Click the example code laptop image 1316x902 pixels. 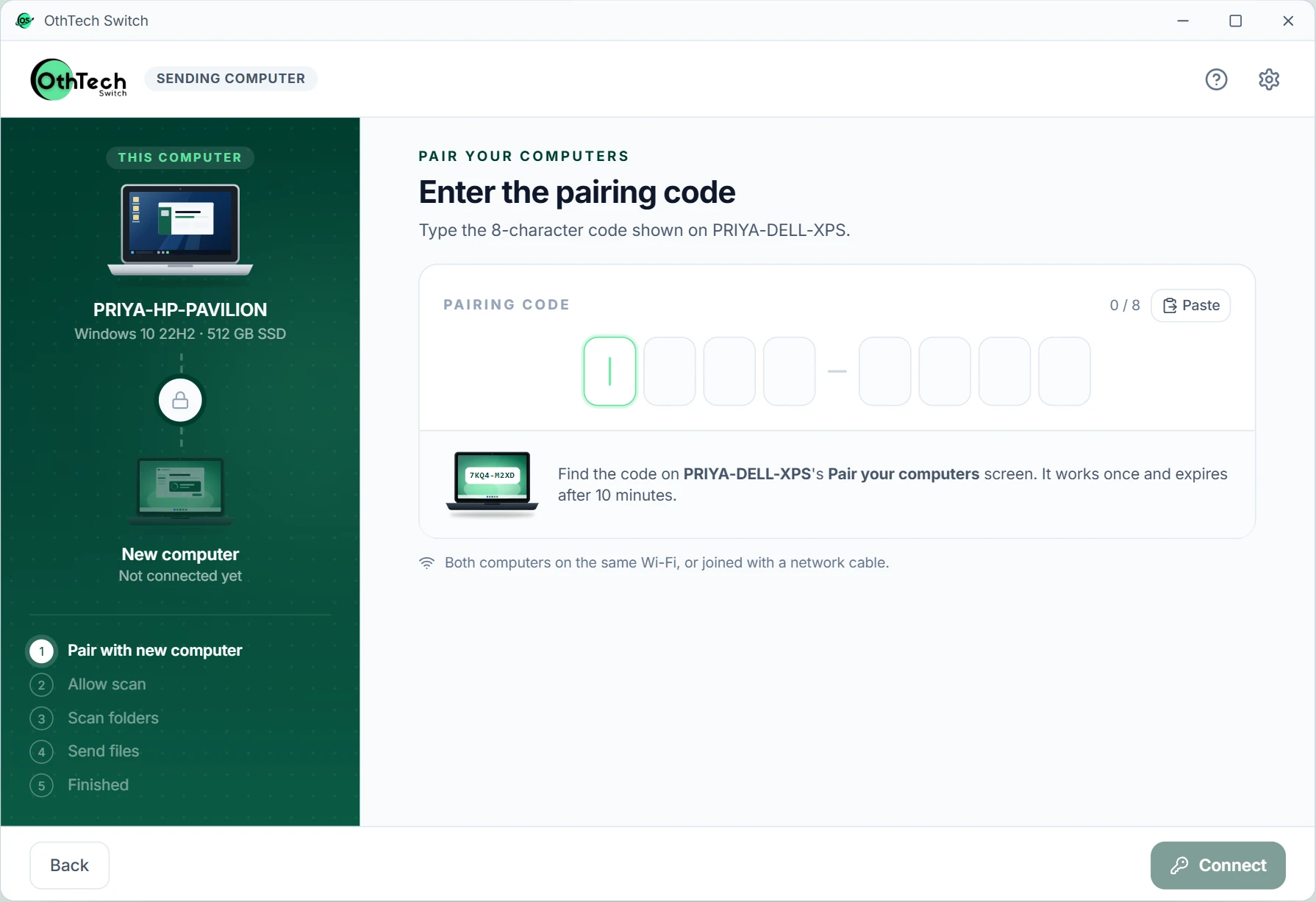coord(492,484)
